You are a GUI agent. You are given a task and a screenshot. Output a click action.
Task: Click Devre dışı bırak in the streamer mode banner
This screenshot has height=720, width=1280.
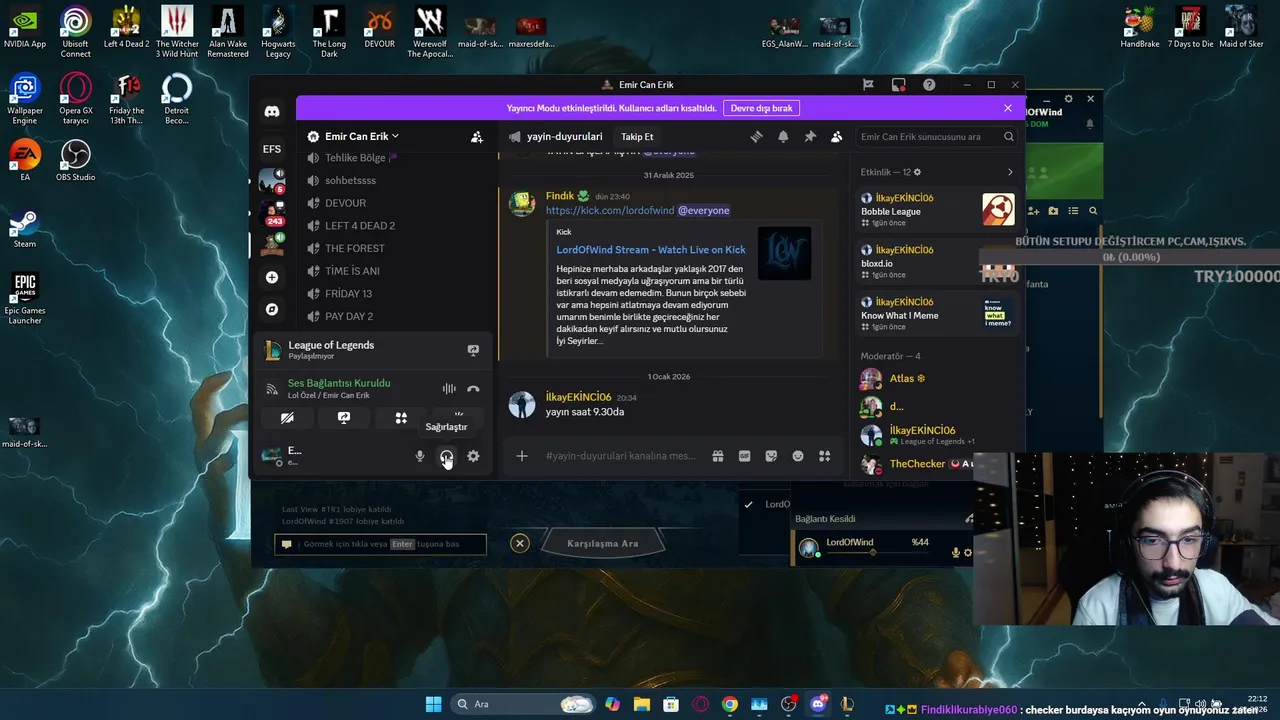pos(761,108)
